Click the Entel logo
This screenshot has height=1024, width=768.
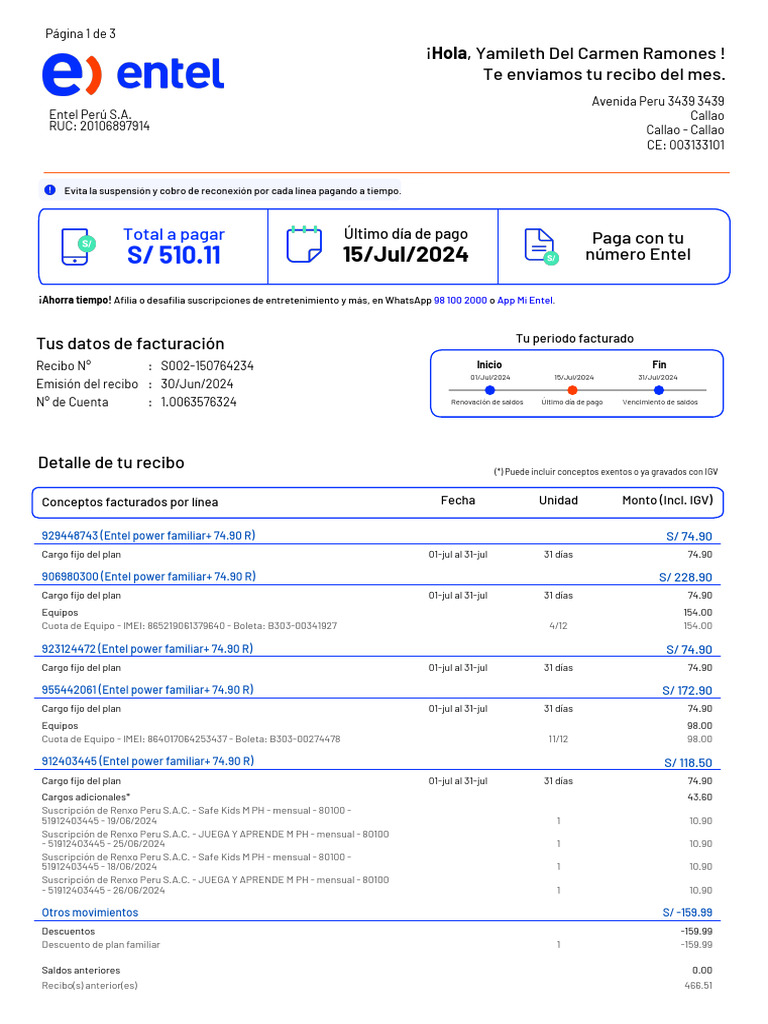coord(133,74)
